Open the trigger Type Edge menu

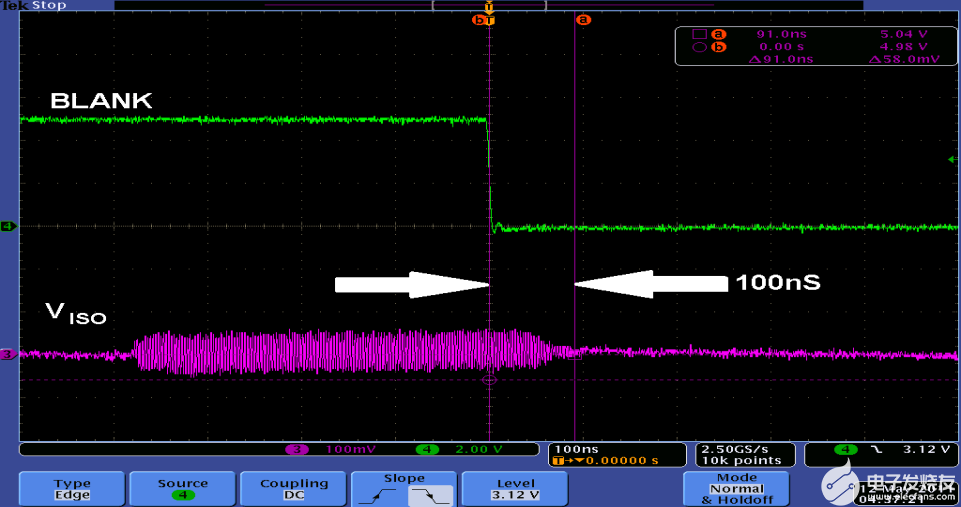click(x=72, y=489)
